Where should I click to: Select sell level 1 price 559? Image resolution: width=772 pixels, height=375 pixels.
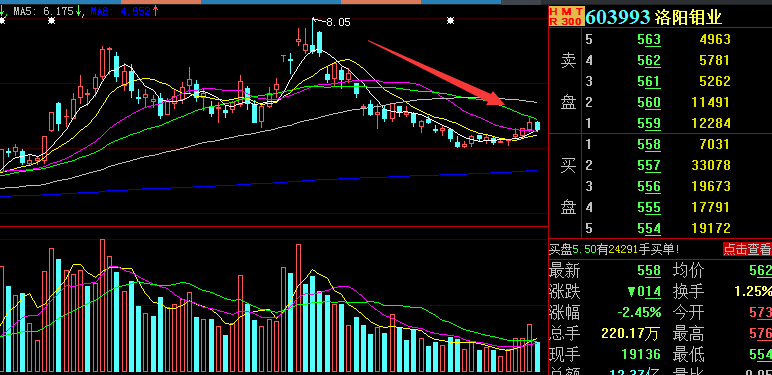pos(649,123)
